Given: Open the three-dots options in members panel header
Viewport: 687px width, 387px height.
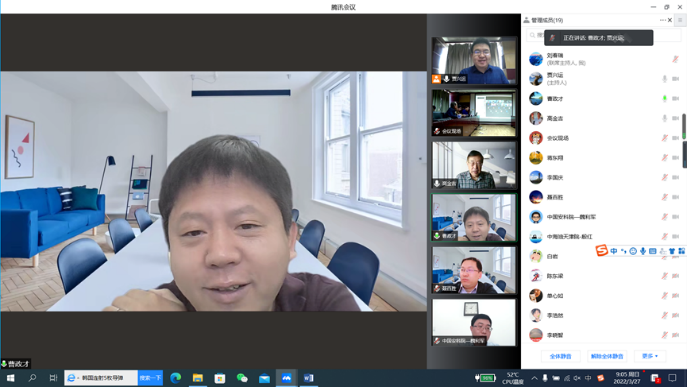Looking at the screenshot, I should [662, 20].
